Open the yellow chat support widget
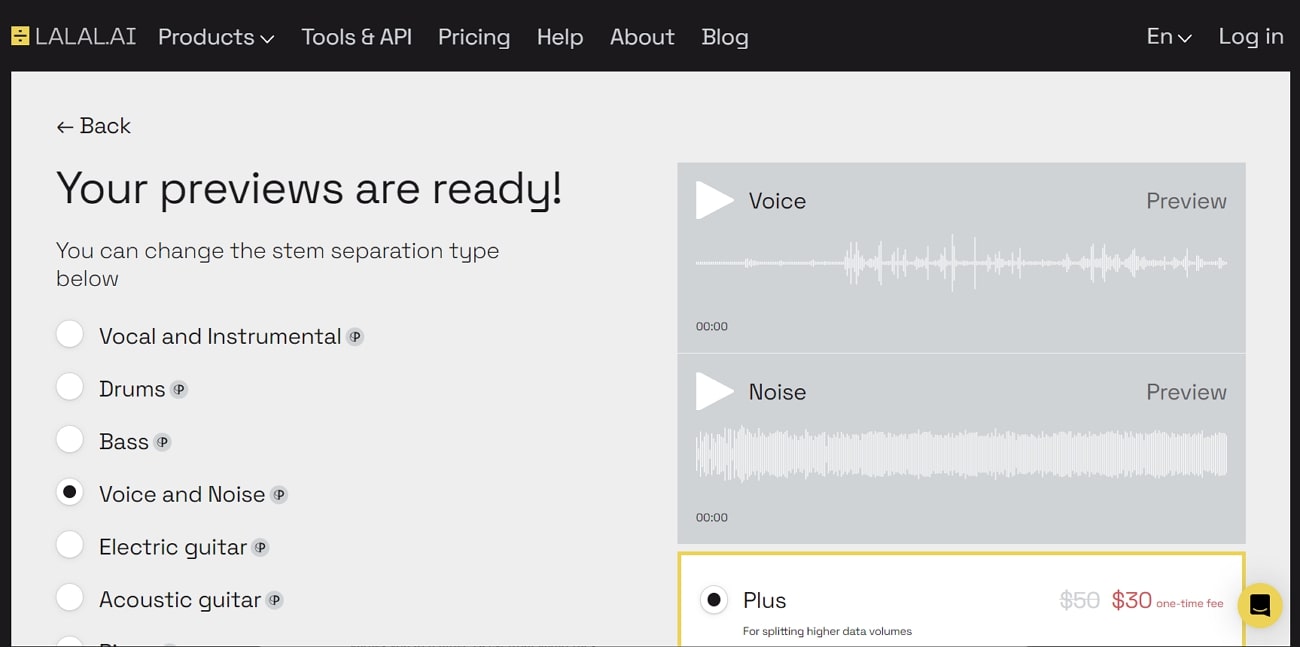1300x647 pixels. 1259,605
